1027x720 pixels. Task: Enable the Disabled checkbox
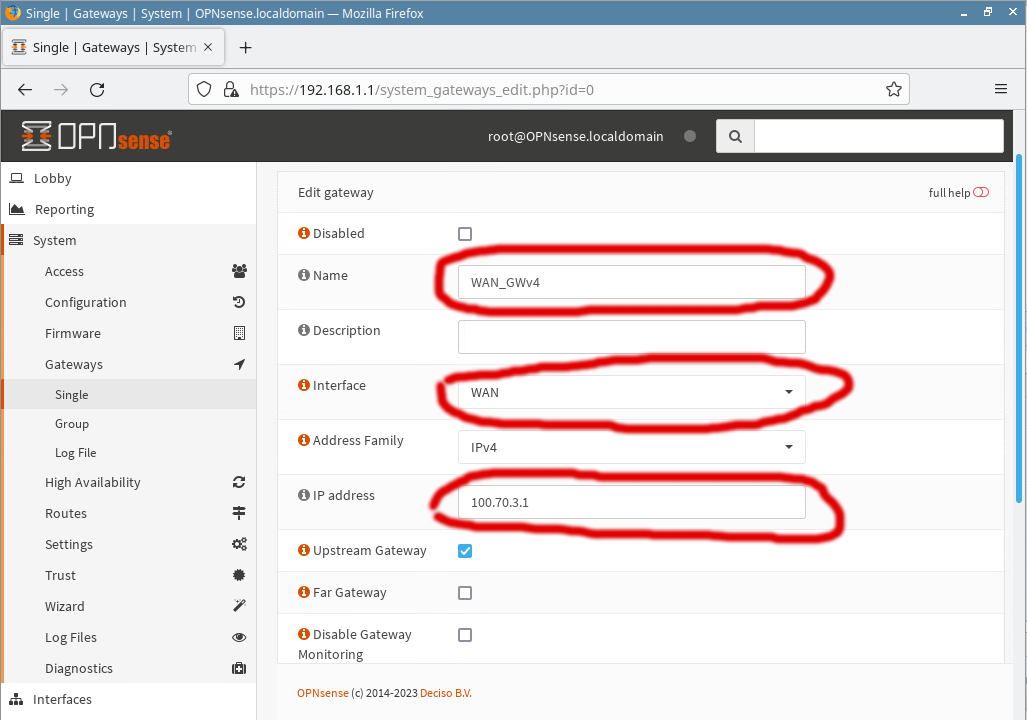[x=465, y=234]
